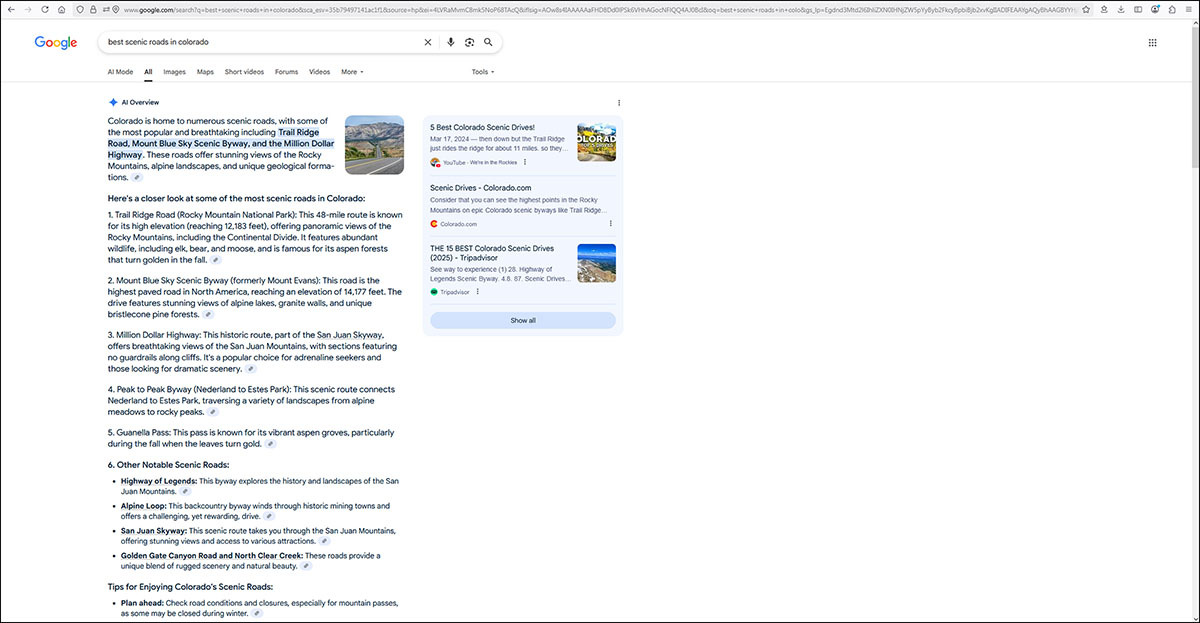
Task: Submit search with the magnifier icon
Action: pos(488,43)
